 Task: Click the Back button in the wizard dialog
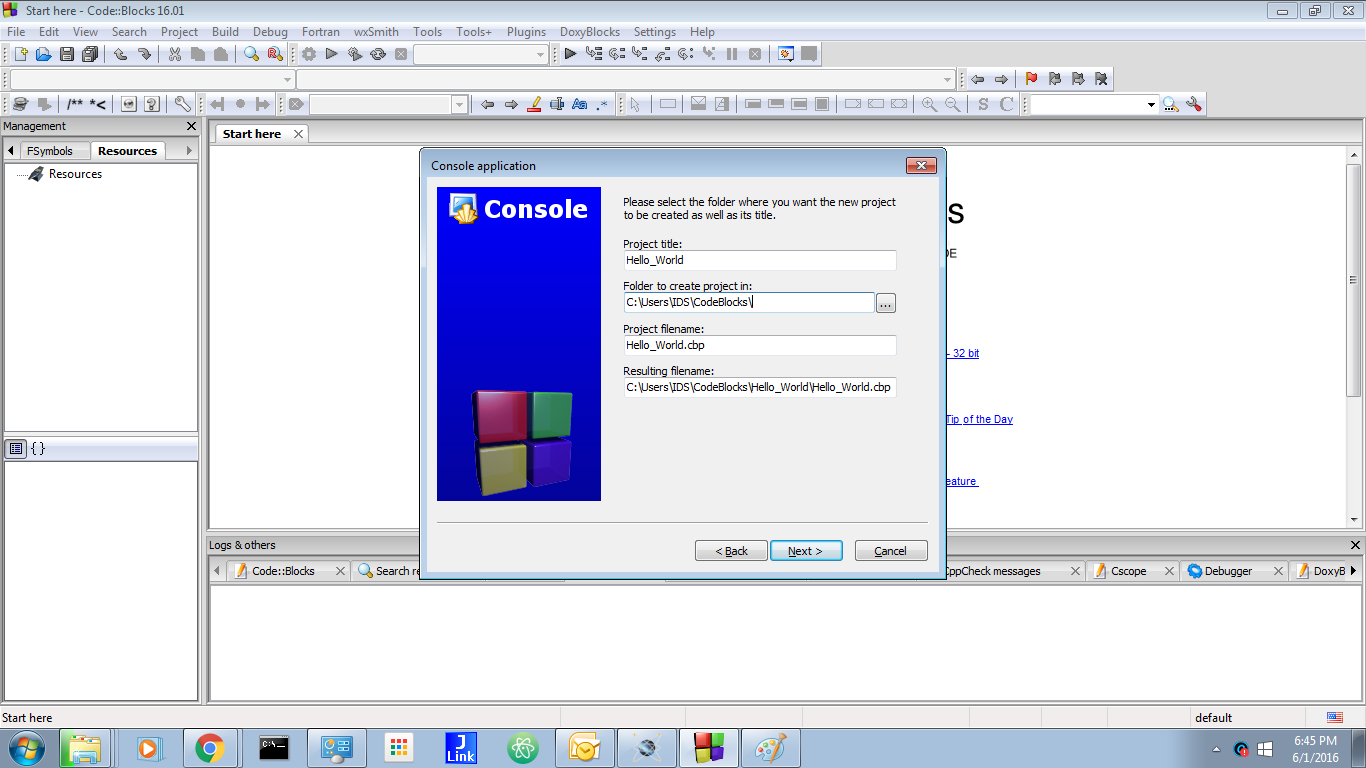[731, 550]
